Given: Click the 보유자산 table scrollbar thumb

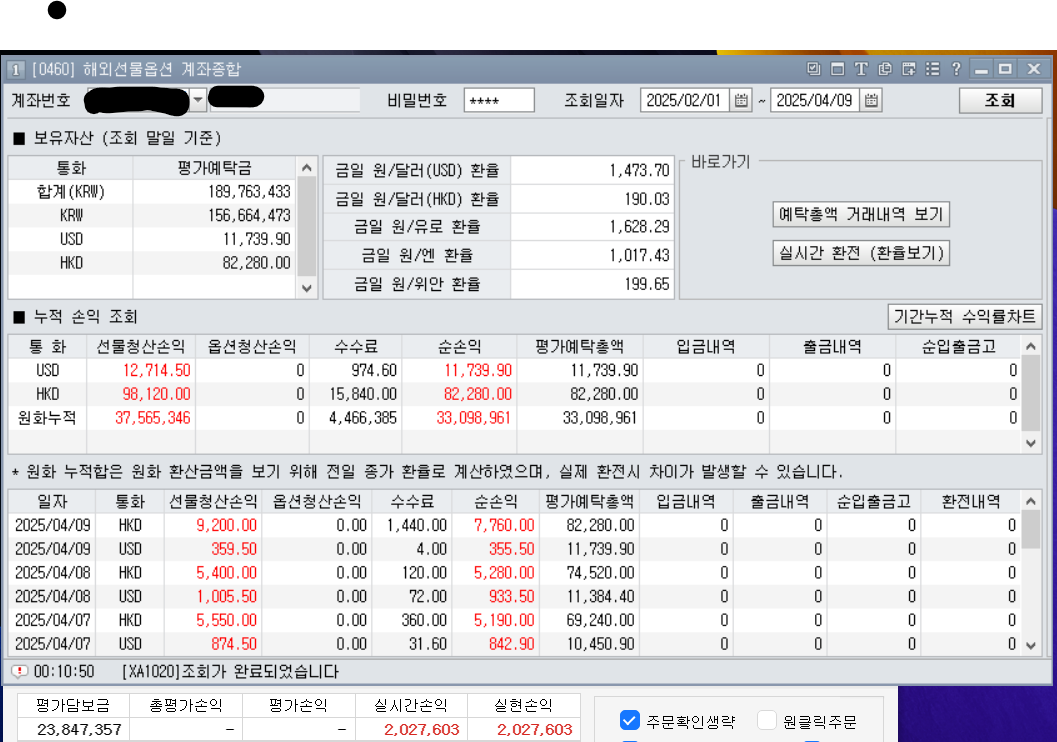Looking at the screenshot, I should 307,226.
